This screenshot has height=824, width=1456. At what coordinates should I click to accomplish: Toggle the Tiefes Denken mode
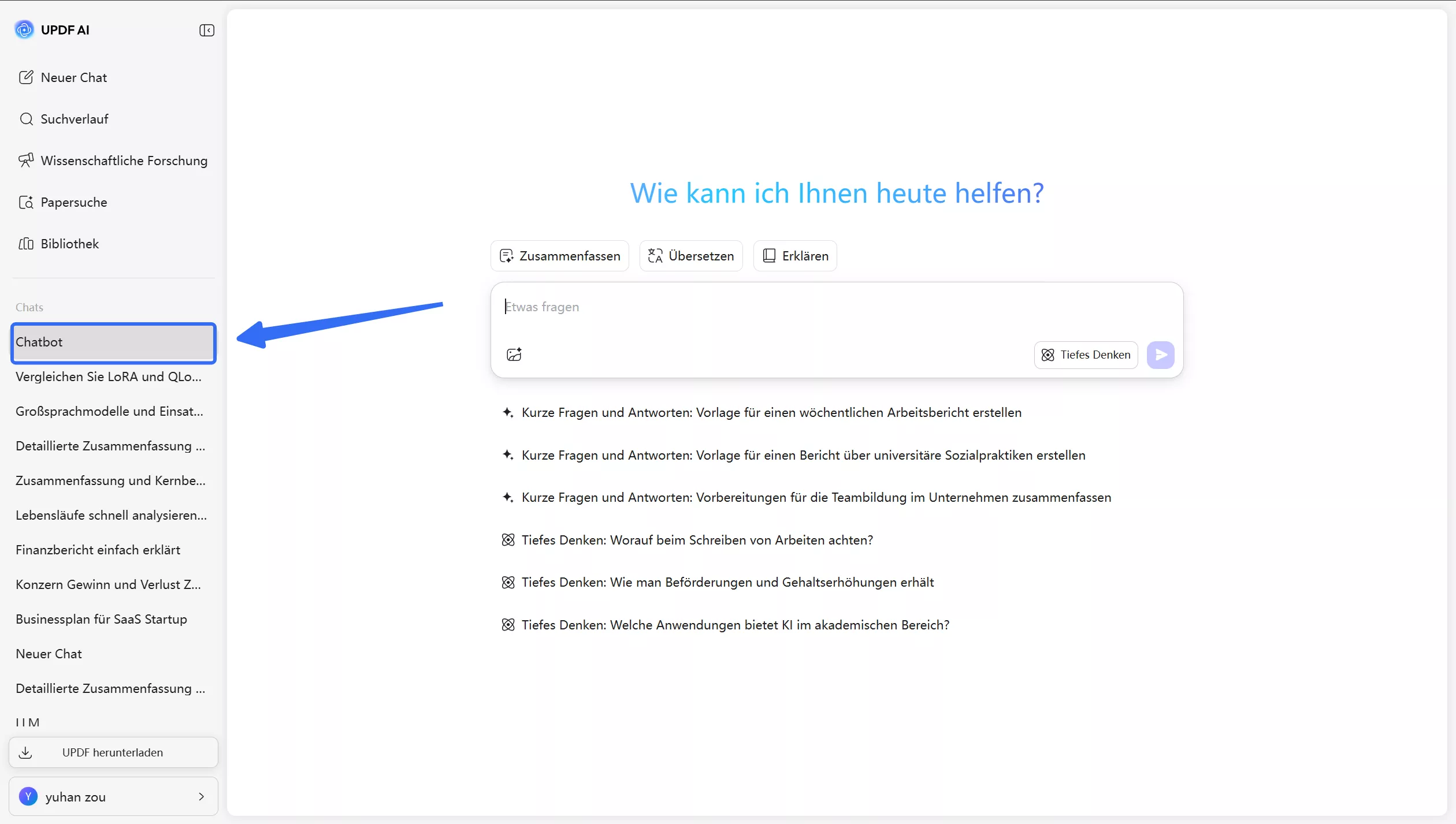[x=1086, y=355]
